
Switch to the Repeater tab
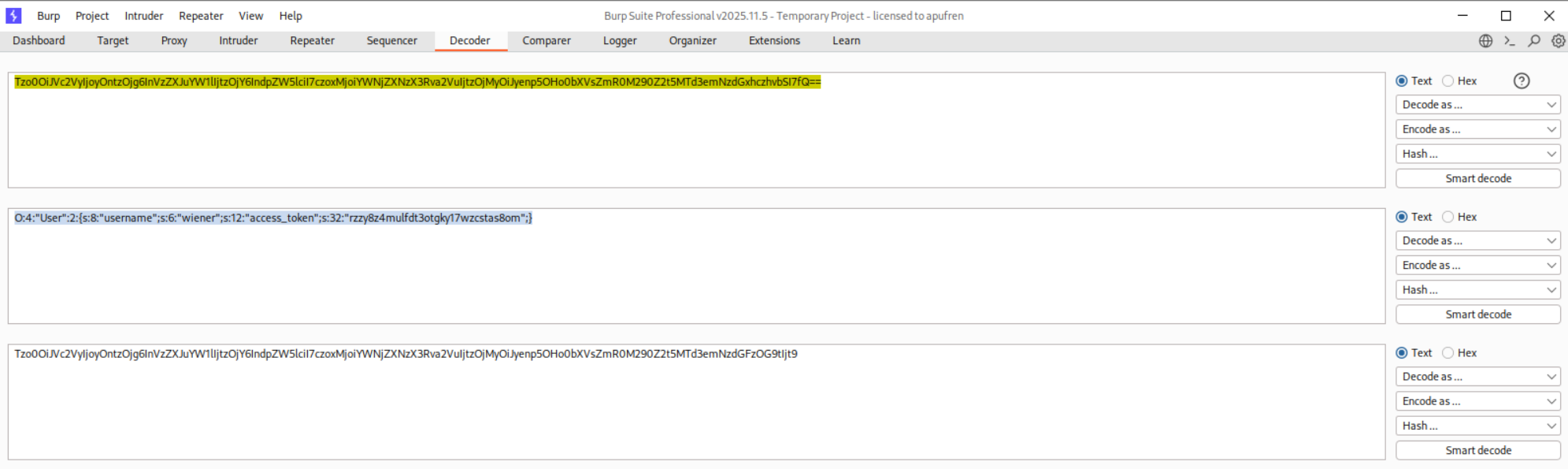coord(312,41)
